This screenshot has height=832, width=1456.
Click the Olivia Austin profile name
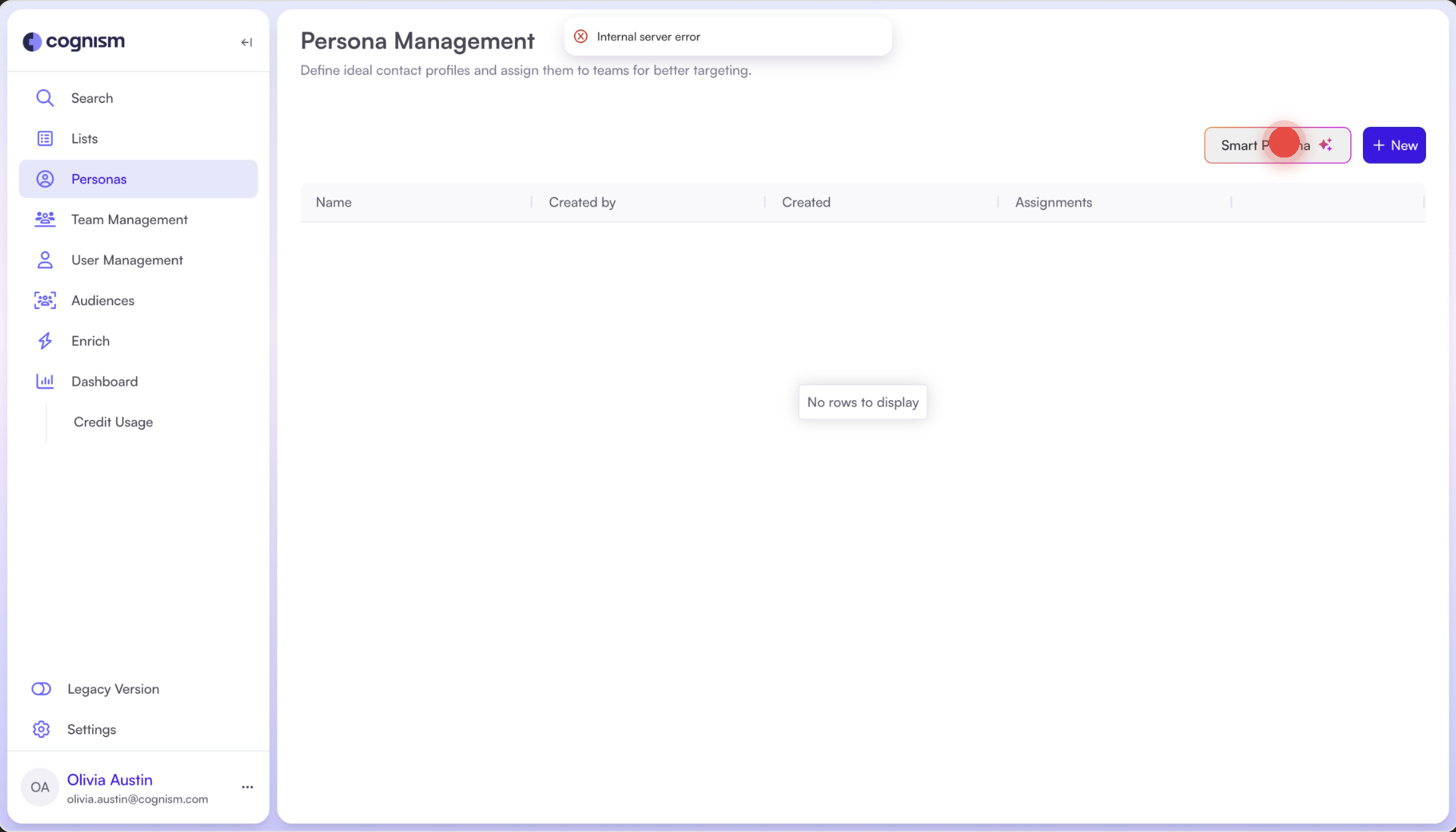110,780
